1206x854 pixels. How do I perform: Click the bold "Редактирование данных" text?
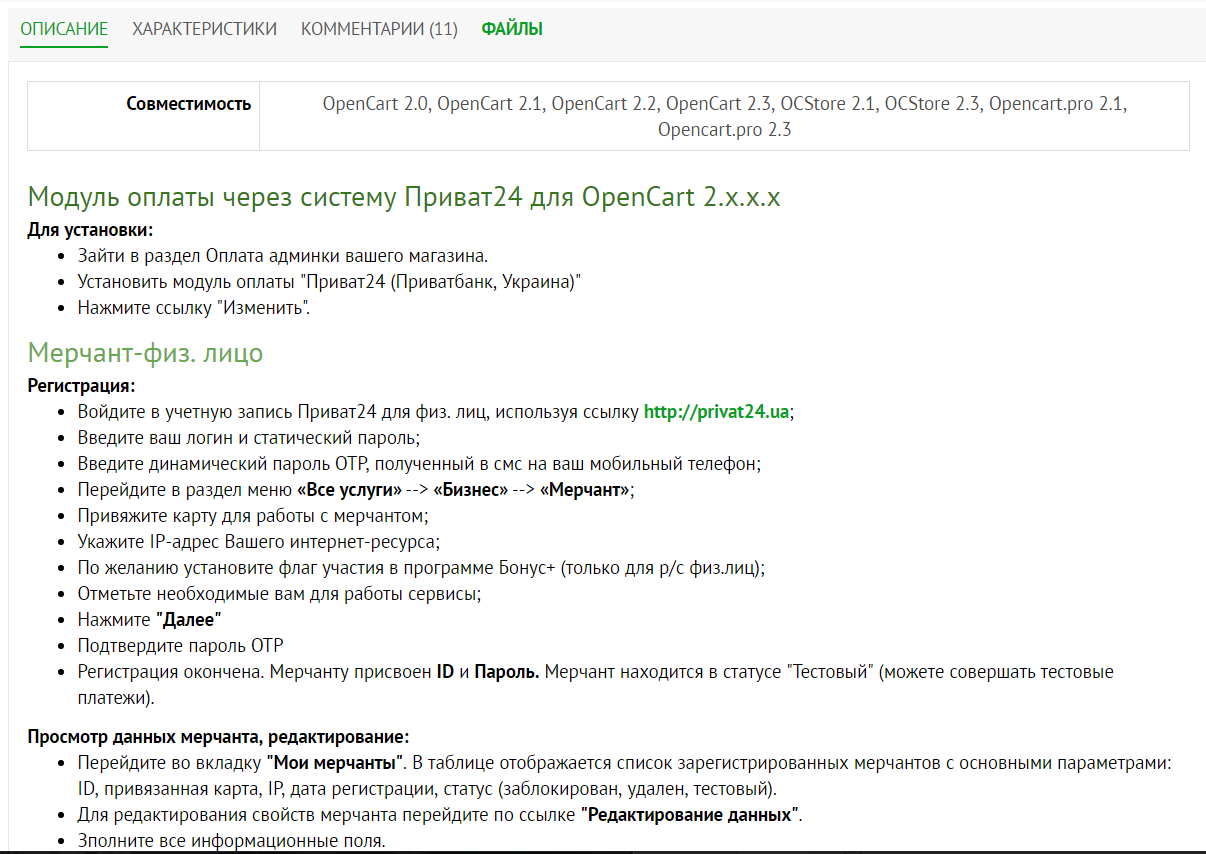(x=690, y=814)
